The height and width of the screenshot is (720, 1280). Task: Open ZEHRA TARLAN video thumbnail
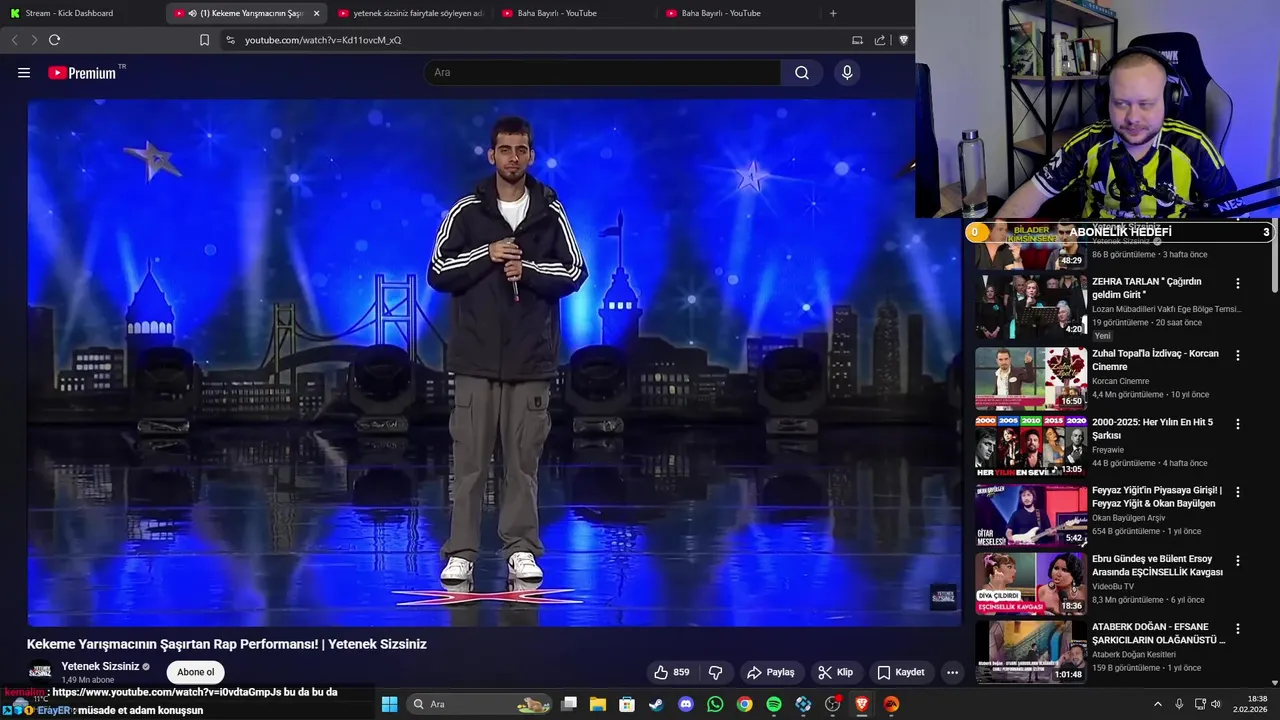coord(1030,307)
